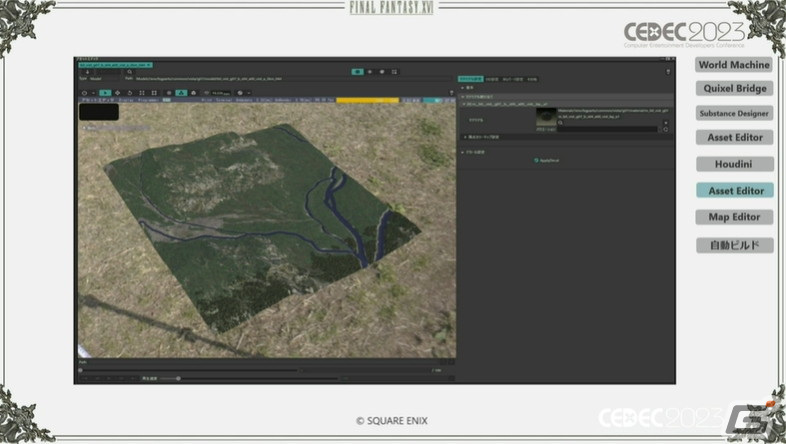The image size is (786, 444).
Task: Toggle the ApplyDecal checkbox
Action: [x=536, y=160]
